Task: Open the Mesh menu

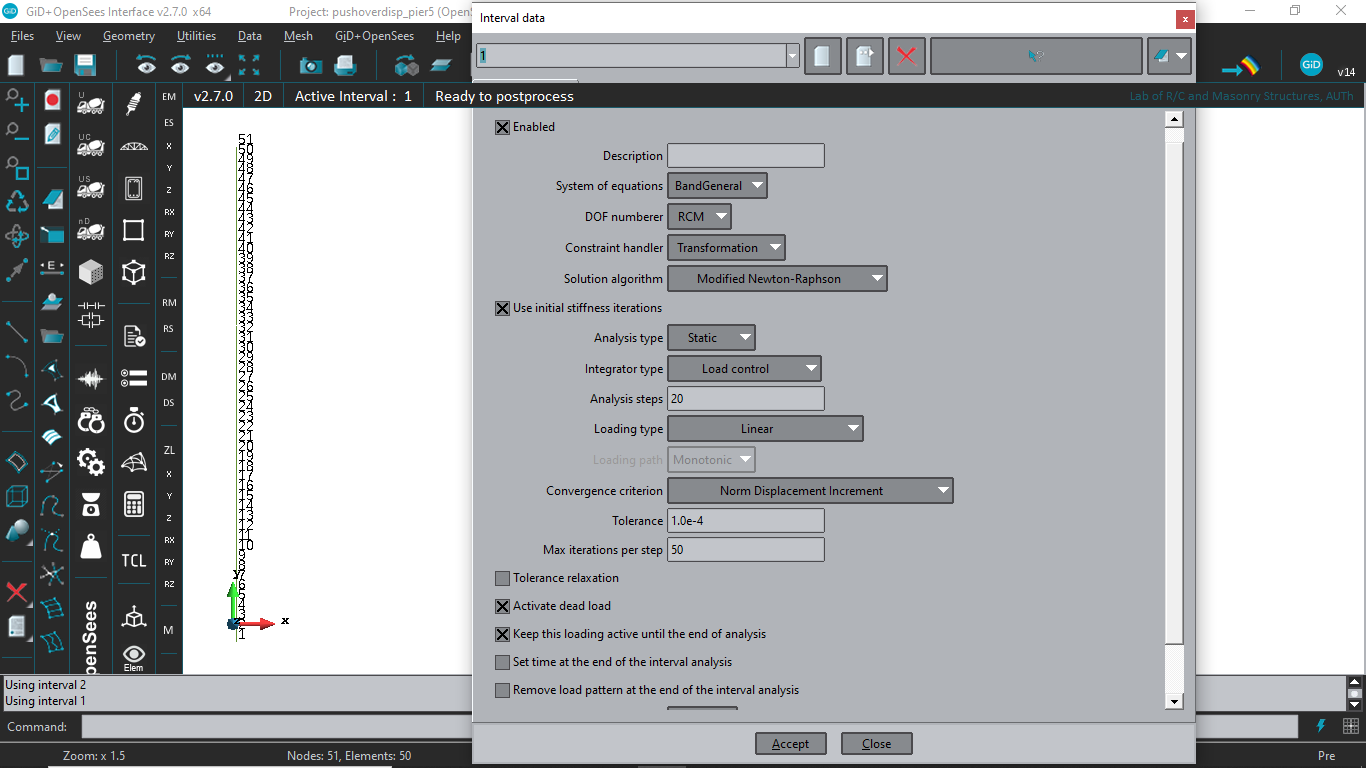Action: [298, 35]
